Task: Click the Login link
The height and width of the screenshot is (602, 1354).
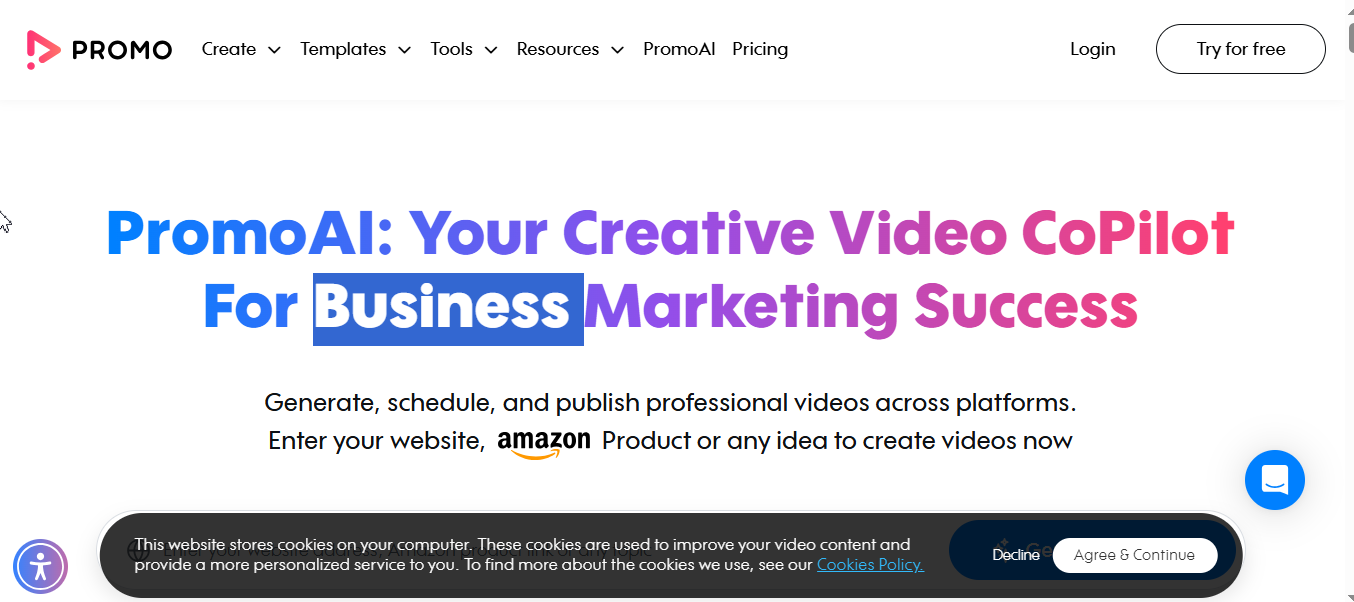Action: 1092,49
